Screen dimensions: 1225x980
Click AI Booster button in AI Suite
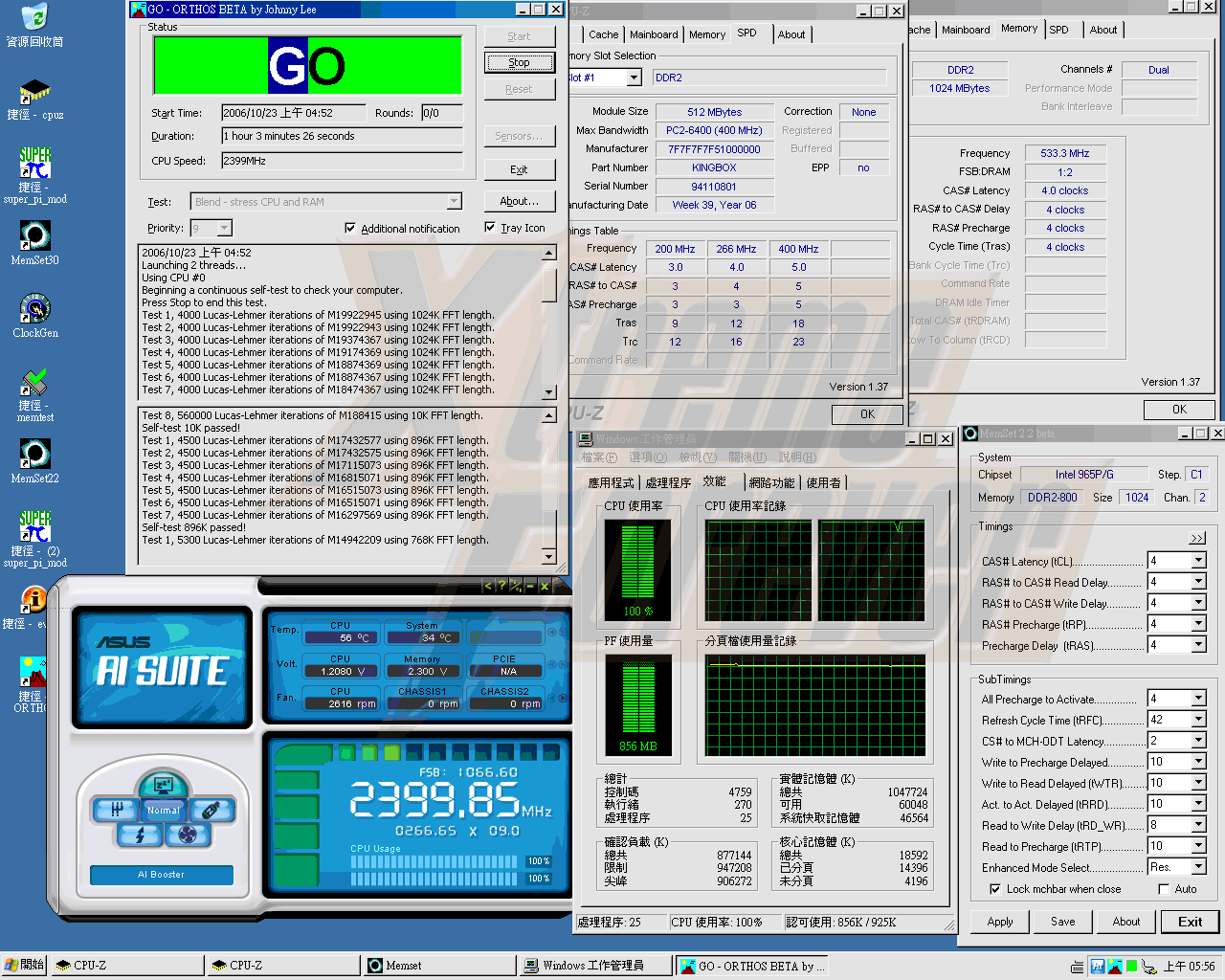(161, 875)
